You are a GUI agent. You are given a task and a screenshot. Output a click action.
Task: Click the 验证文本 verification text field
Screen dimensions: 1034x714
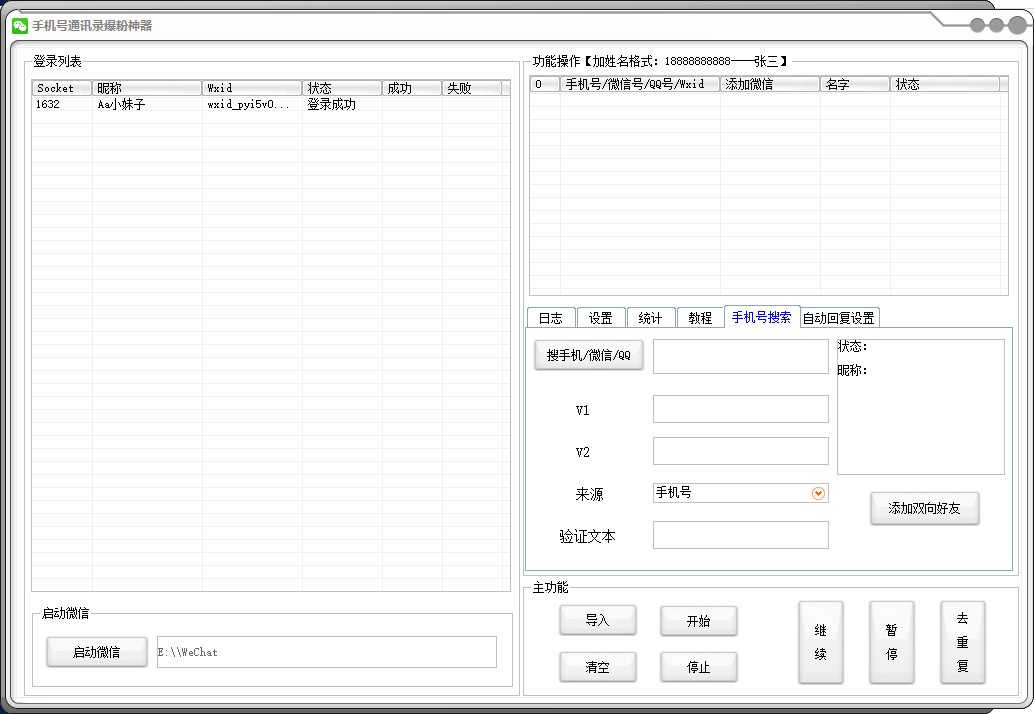coord(740,534)
